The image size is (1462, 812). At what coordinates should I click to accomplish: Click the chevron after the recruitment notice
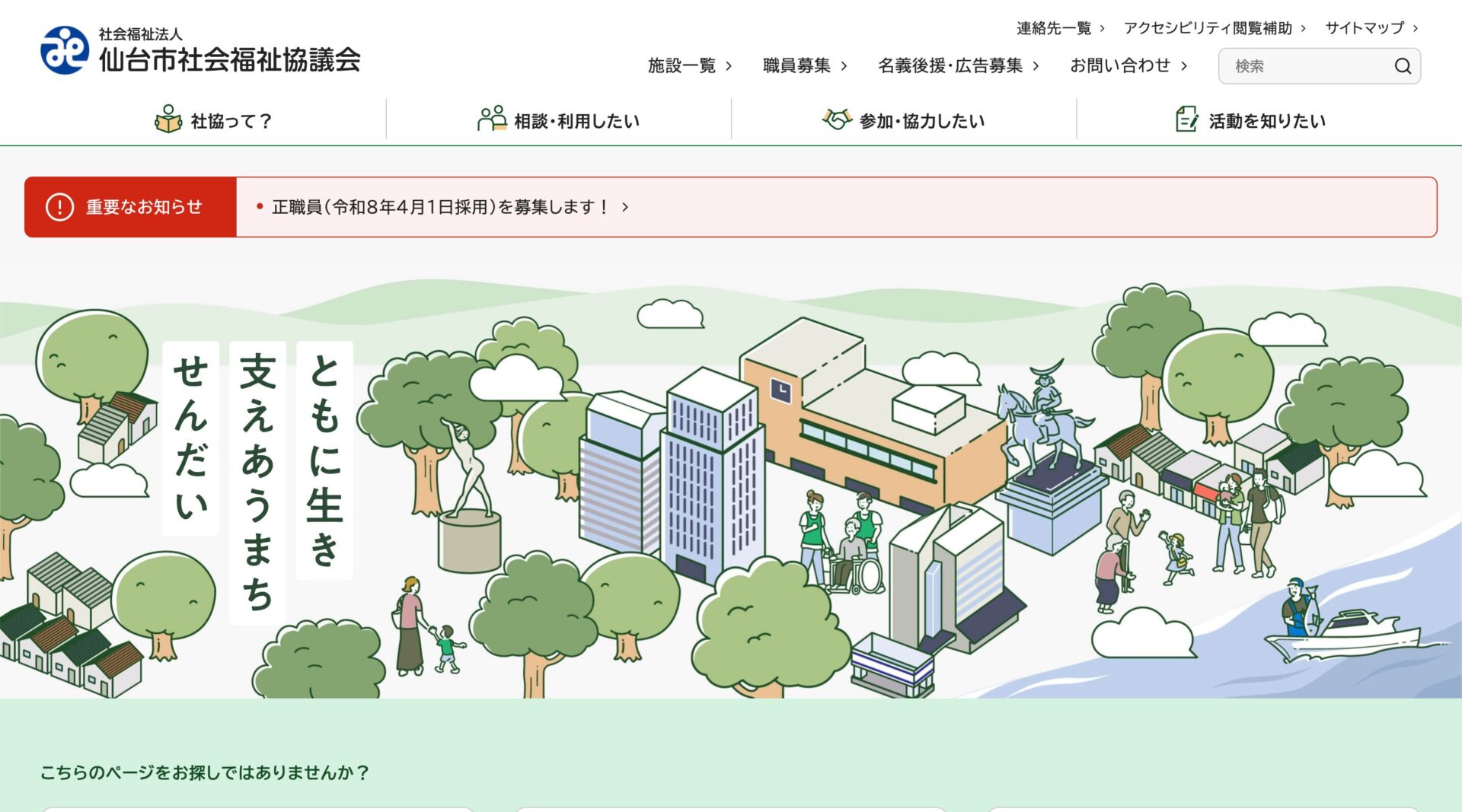tap(625, 207)
